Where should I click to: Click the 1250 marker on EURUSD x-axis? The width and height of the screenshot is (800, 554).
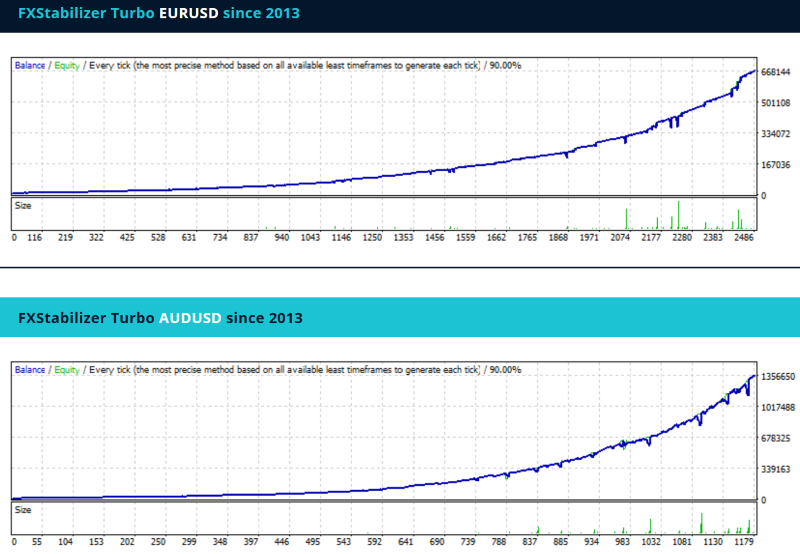372,238
